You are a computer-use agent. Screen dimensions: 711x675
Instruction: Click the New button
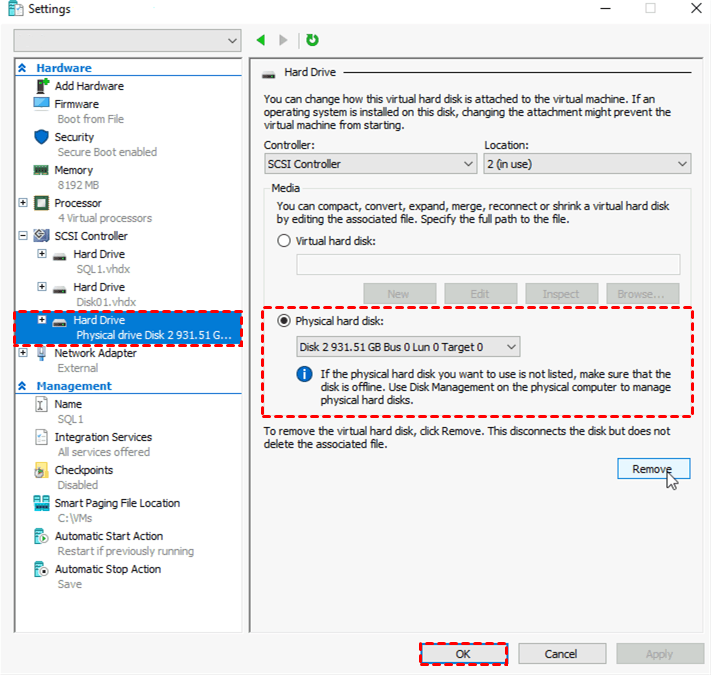pos(399,294)
